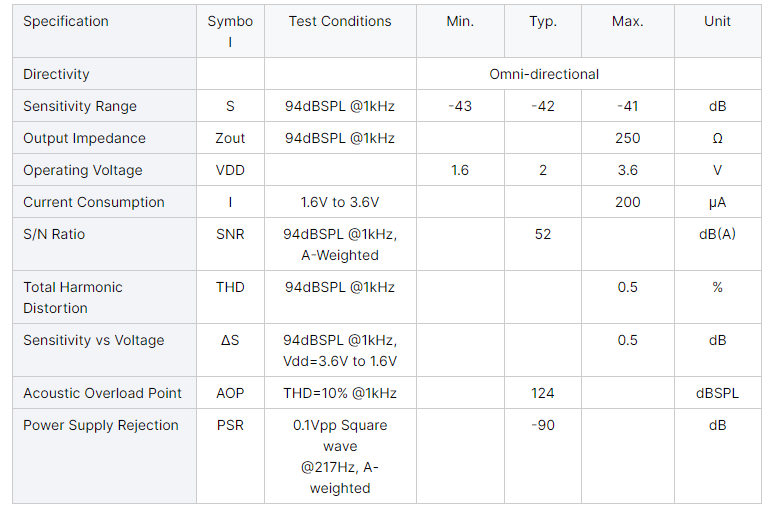Select the dB(A) unit cell

pos(717,234)
